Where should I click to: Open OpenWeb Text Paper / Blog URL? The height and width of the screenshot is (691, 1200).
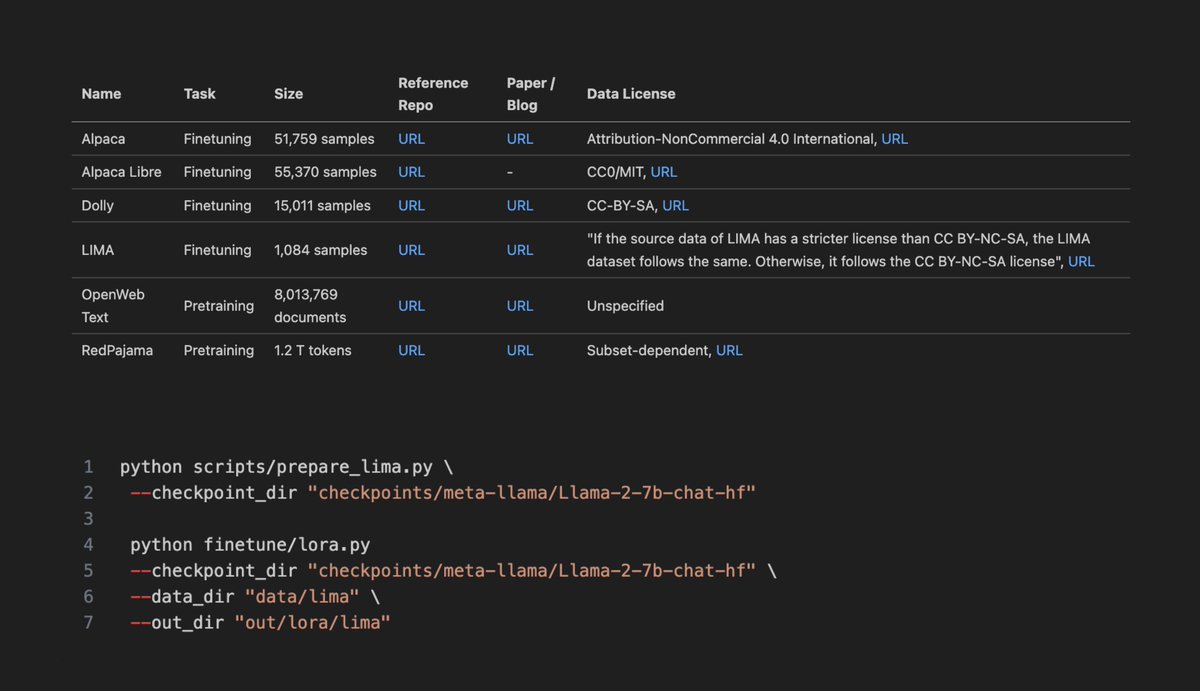point(520,306)
